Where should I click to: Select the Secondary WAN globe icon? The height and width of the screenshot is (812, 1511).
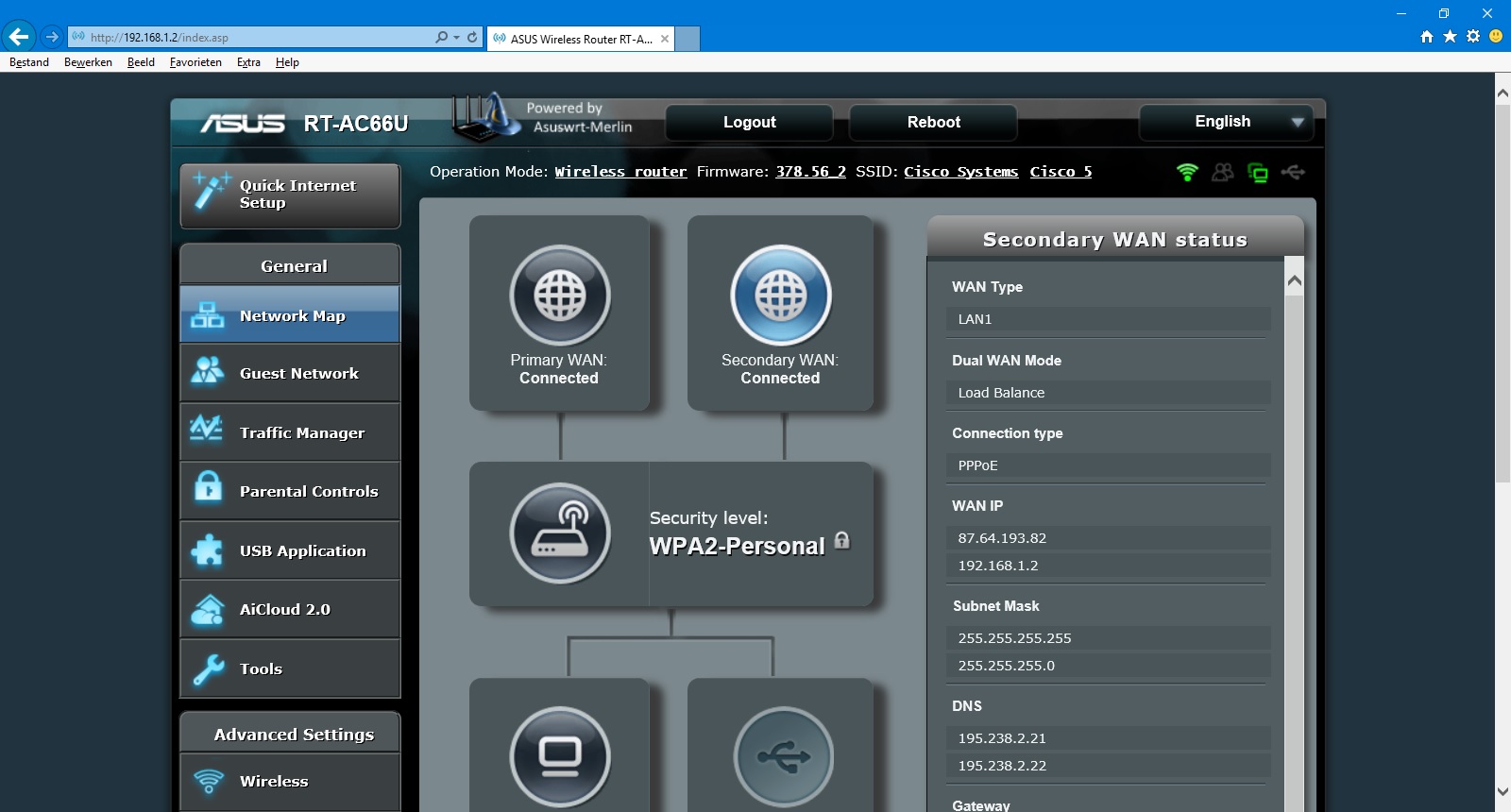[x=780, y=296]
